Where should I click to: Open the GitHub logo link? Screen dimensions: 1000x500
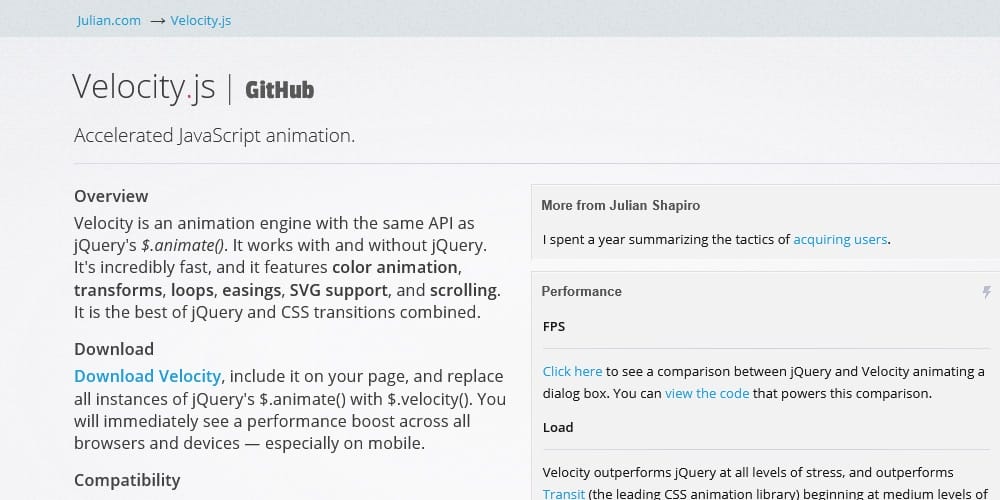point(279,91)
